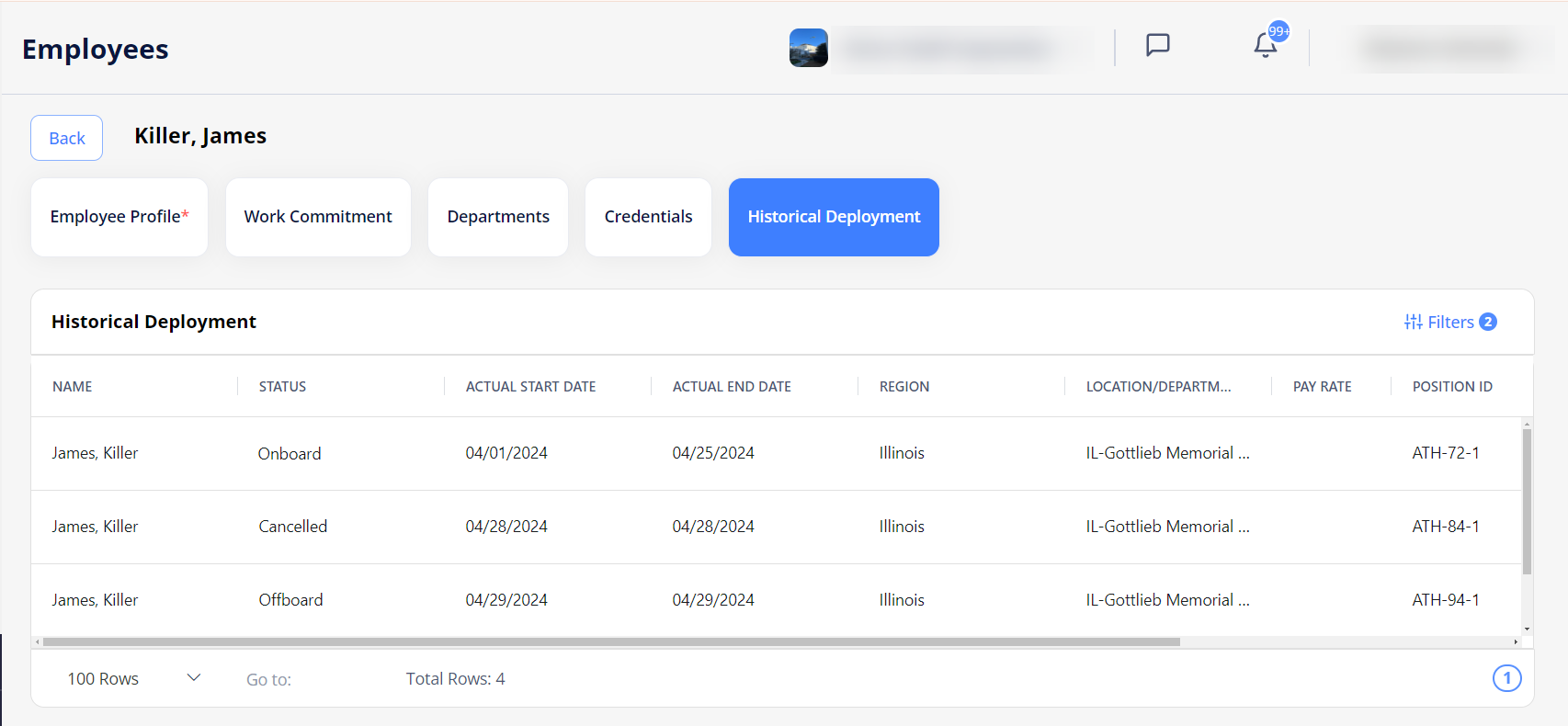
Task: Open the Credentials tab
Action: point(648,217)
